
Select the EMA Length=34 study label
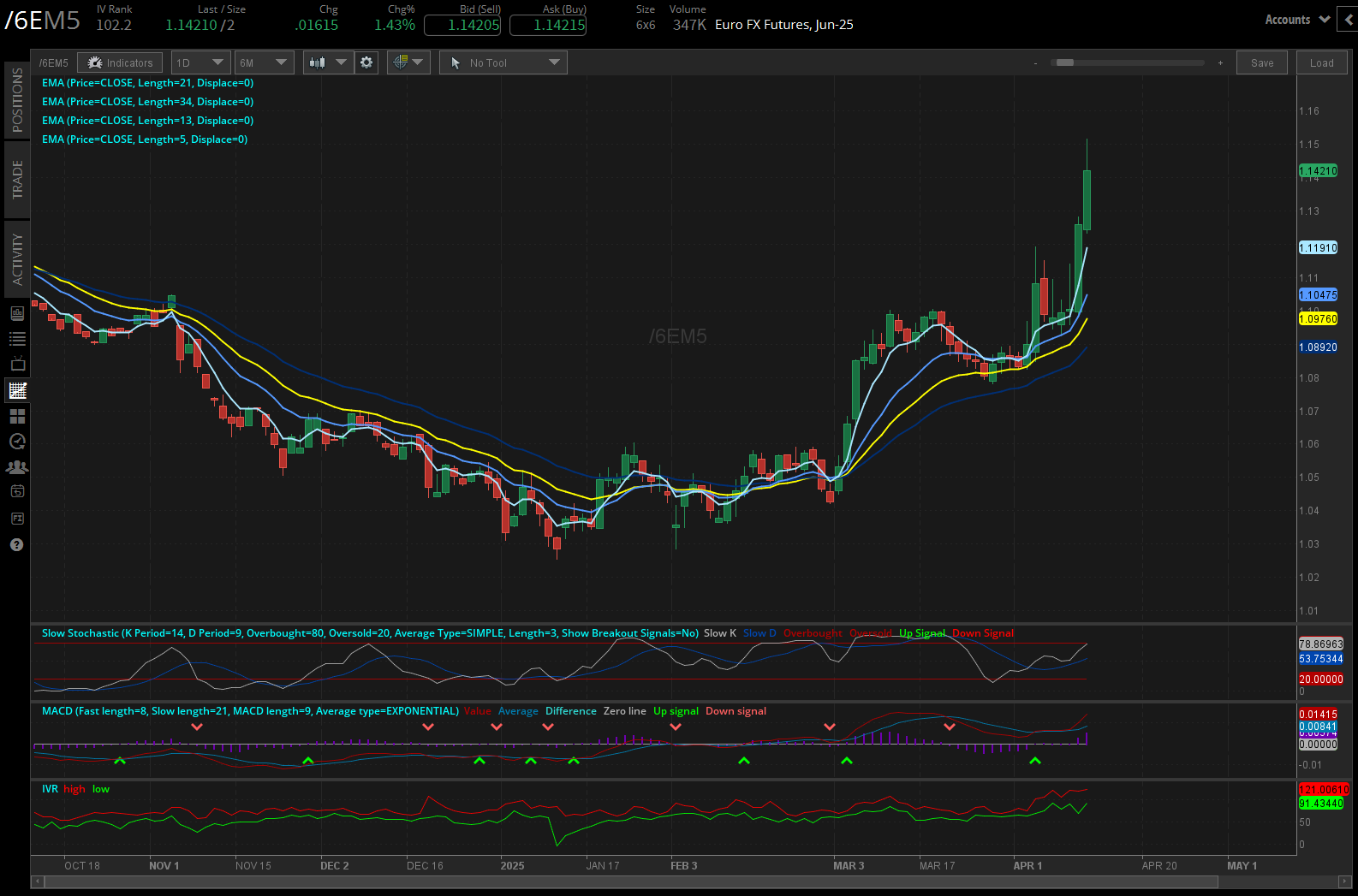click(x=147, y=102)
